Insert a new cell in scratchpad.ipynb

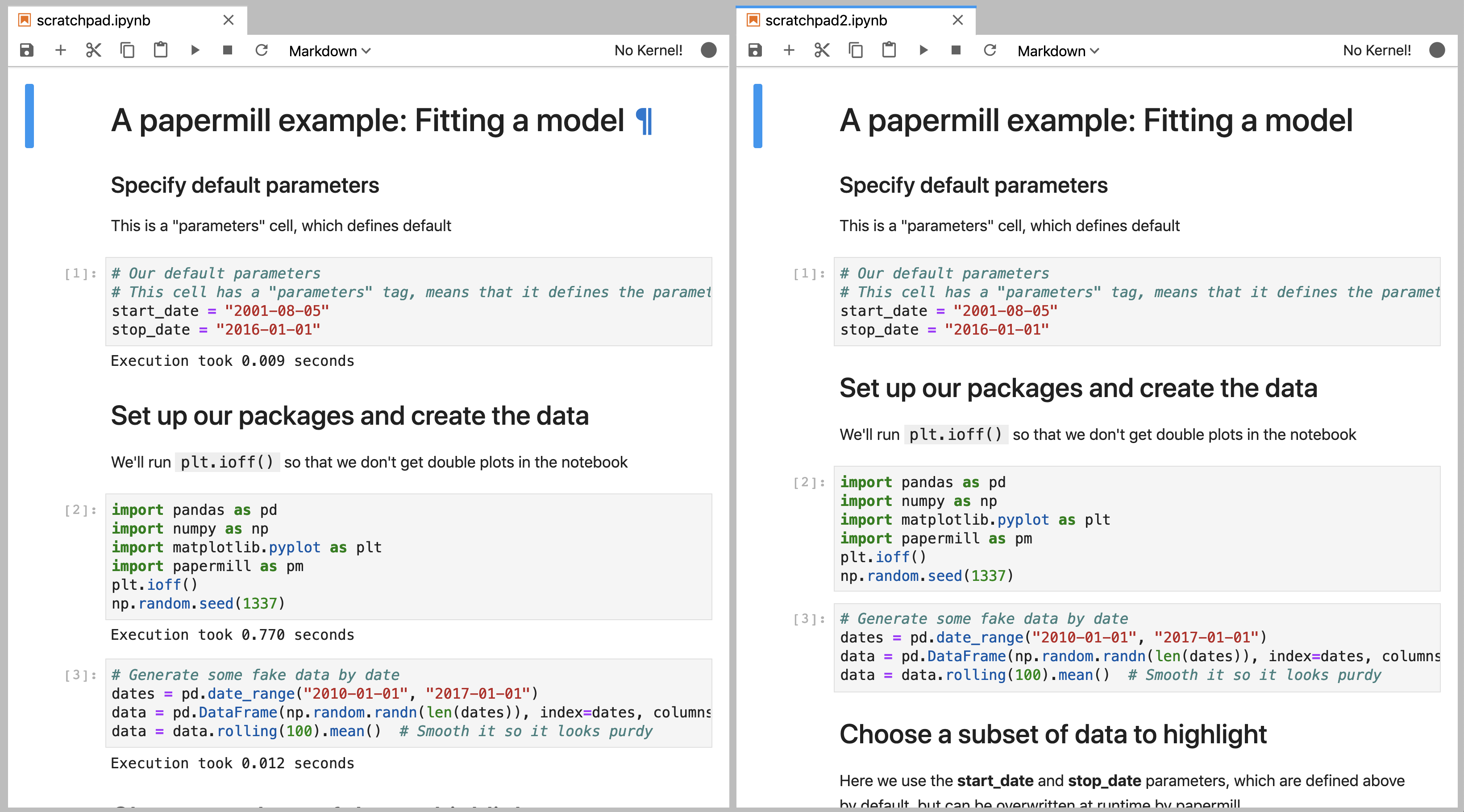(60, 50)
